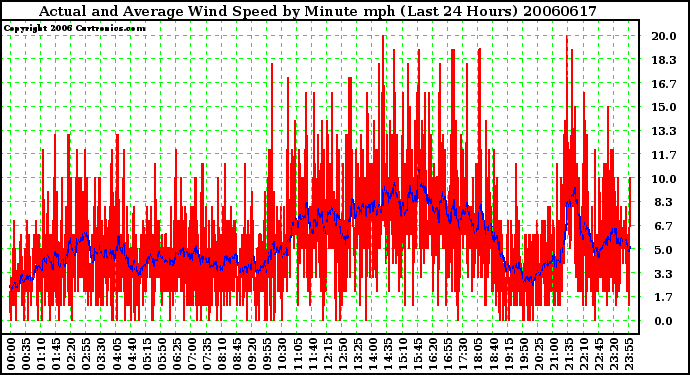Click the 15.0 y-axis label
This screenshot has height=375, width=690.
[664, 107]
